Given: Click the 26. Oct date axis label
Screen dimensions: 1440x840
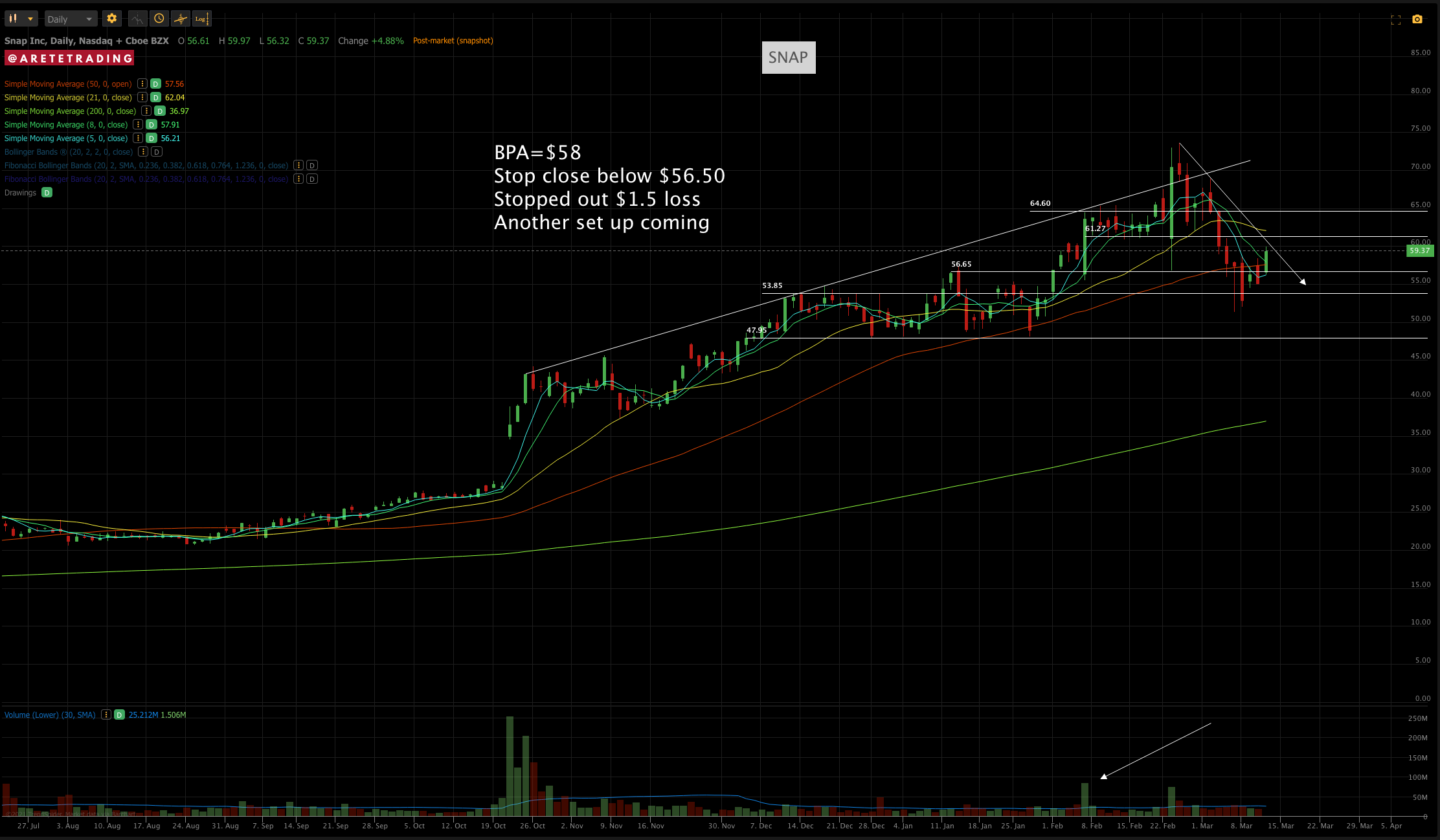Looking at the screenshot, I should point(533,826).
